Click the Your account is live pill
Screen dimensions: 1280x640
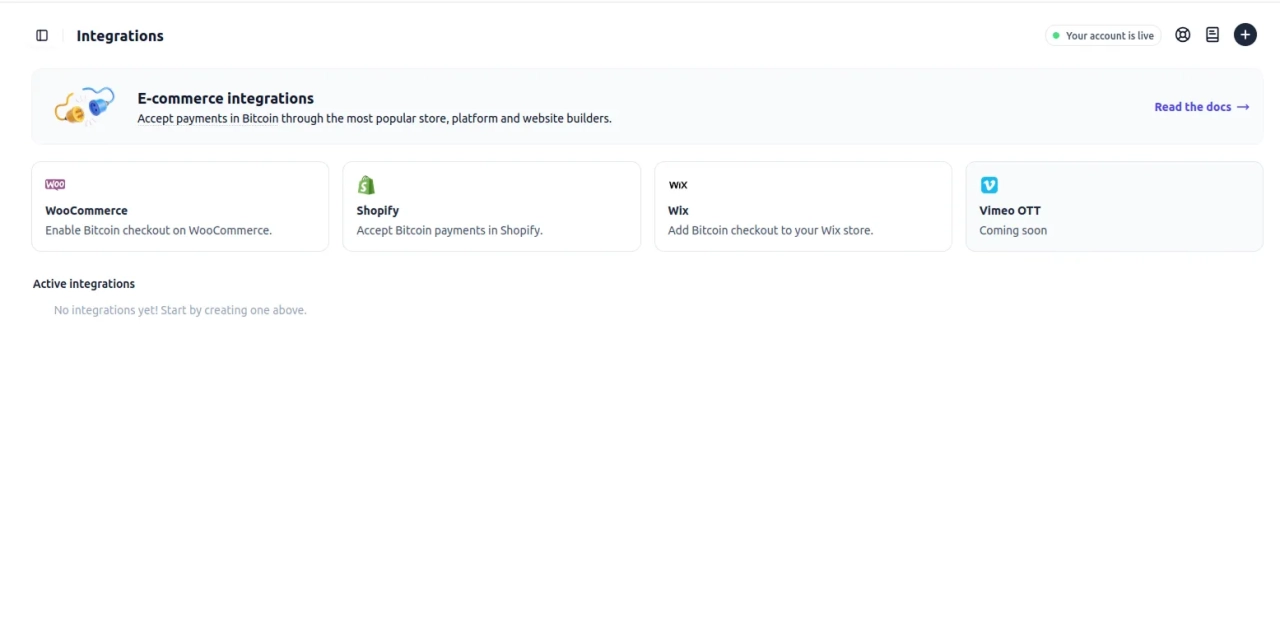click(x=1103, y=35)
